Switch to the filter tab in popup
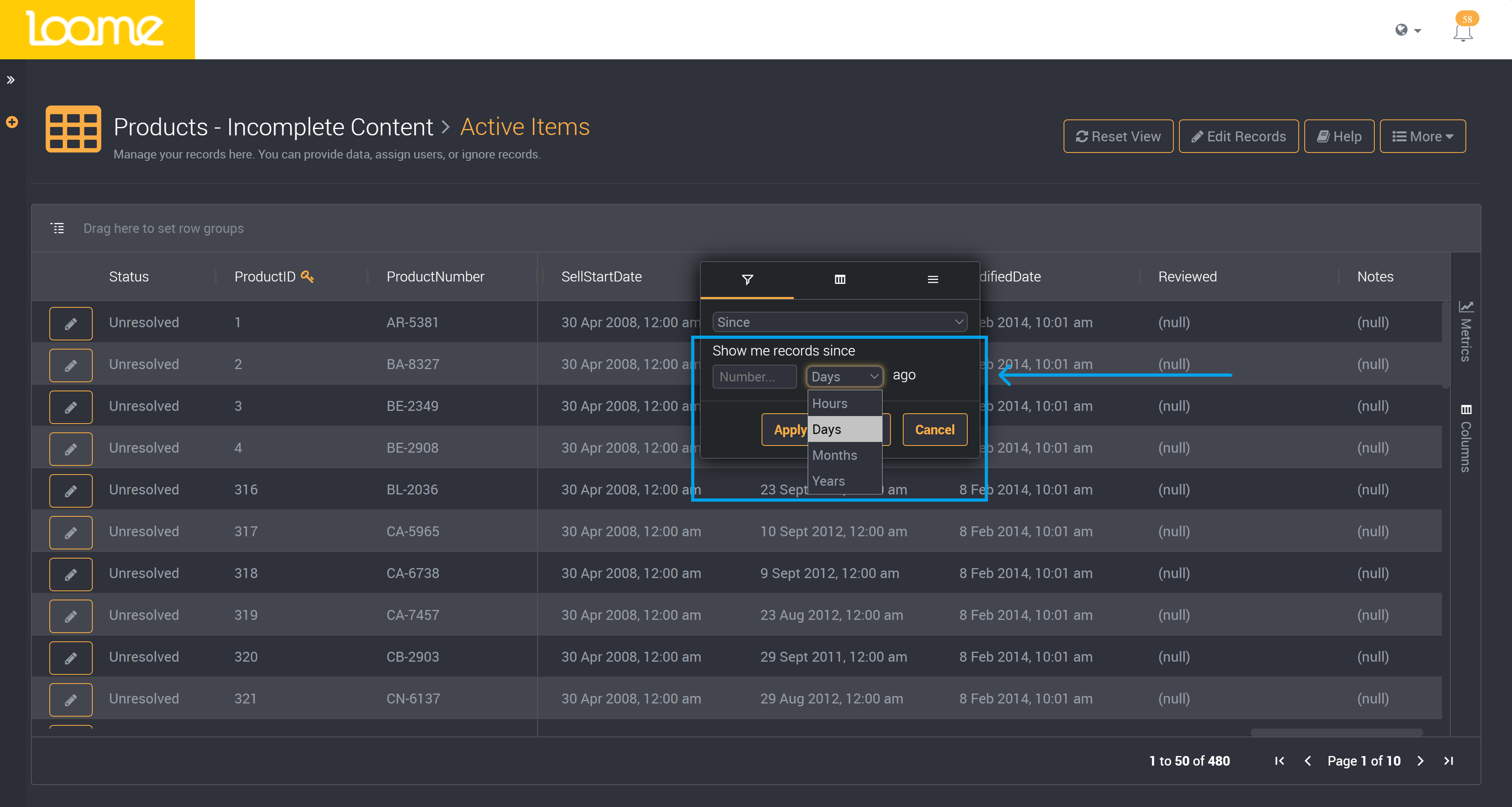The width and height of the screenshot is (1512, 807). tap(747, 279)
